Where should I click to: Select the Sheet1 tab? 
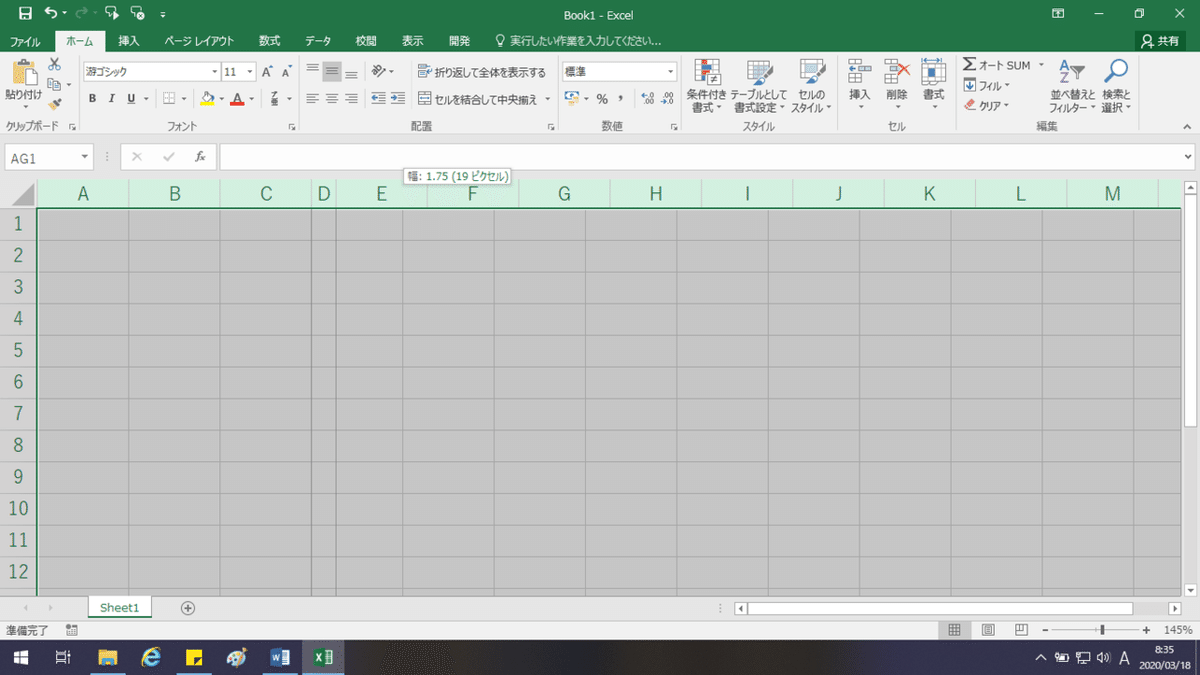[x=119, y=608]
